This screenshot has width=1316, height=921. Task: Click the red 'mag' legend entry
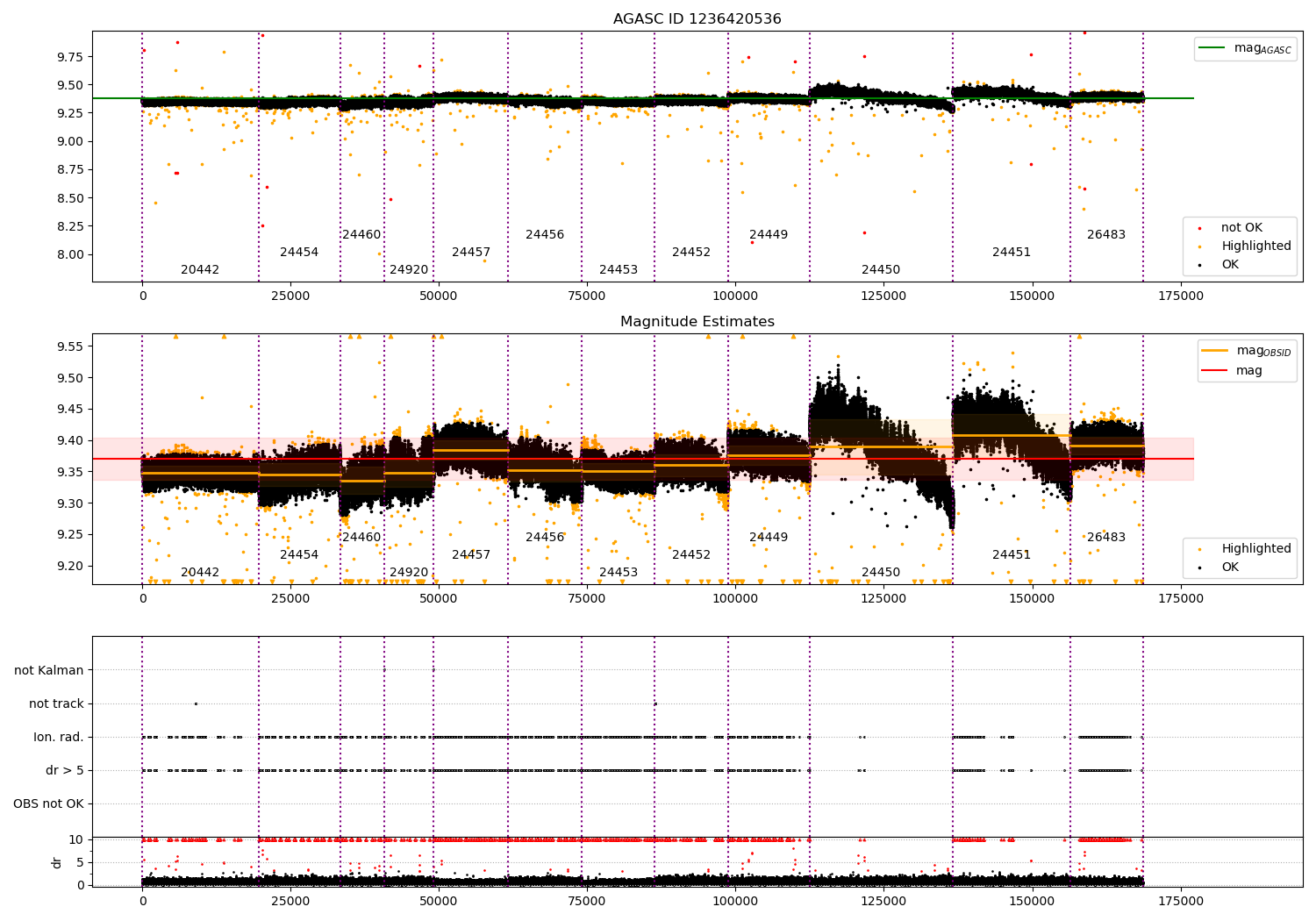tap(1233, 371)
